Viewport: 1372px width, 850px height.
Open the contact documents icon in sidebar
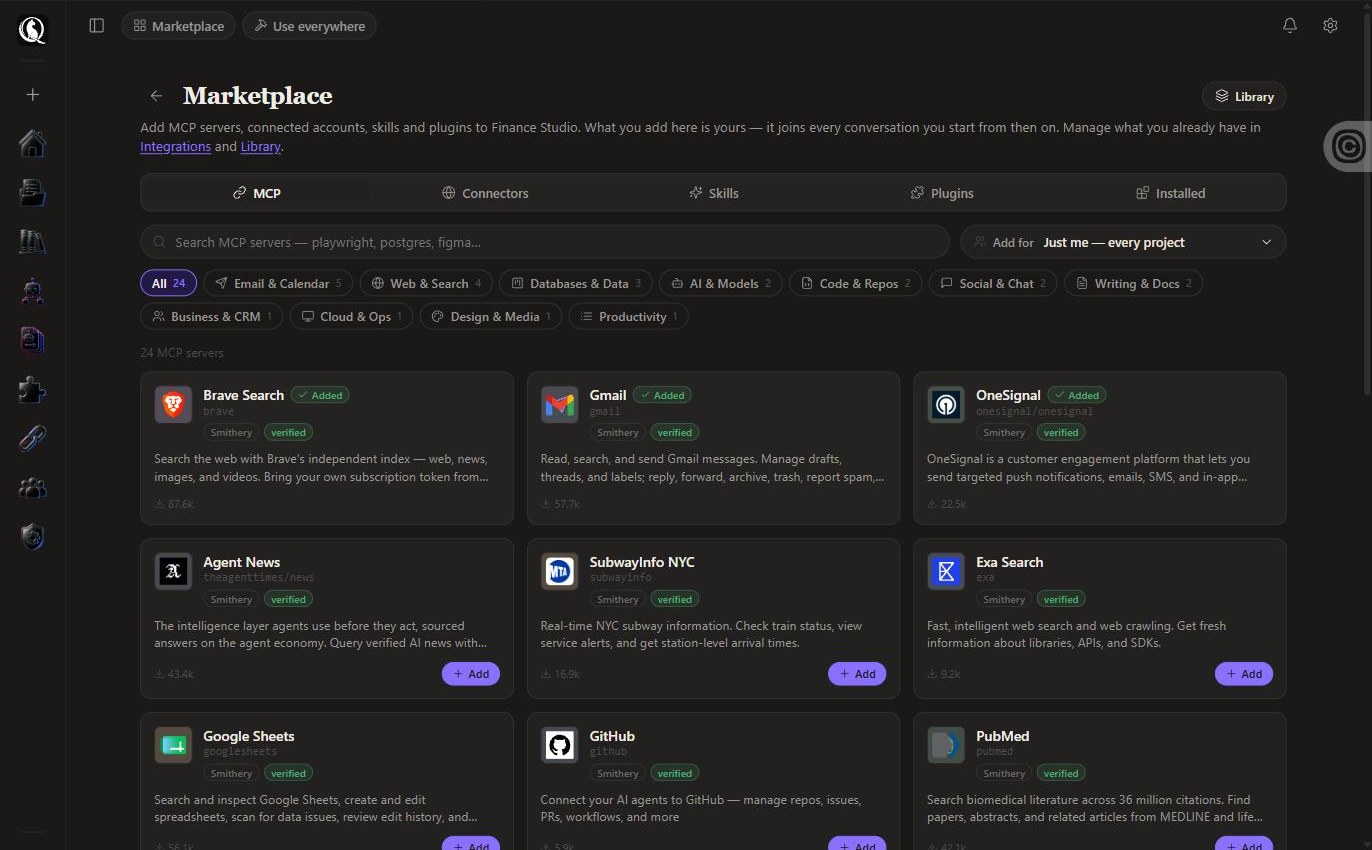pyautogui.click(x=33, y=340)
